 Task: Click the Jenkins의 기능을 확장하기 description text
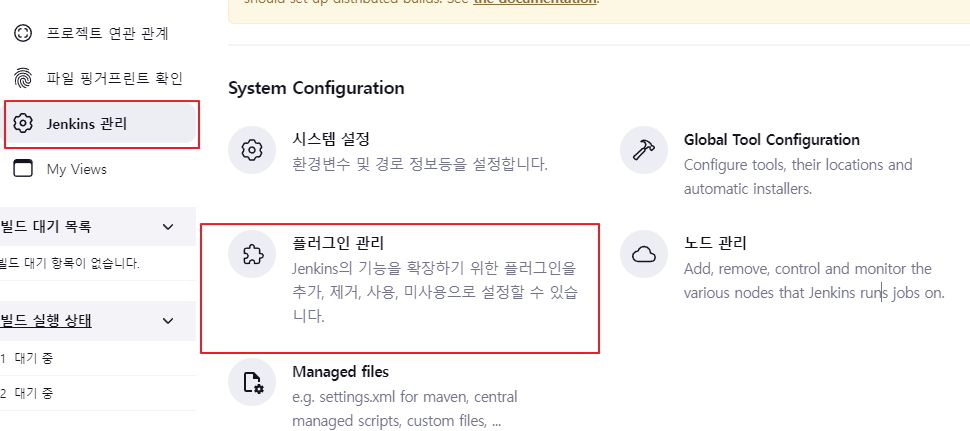click(436, 292)
